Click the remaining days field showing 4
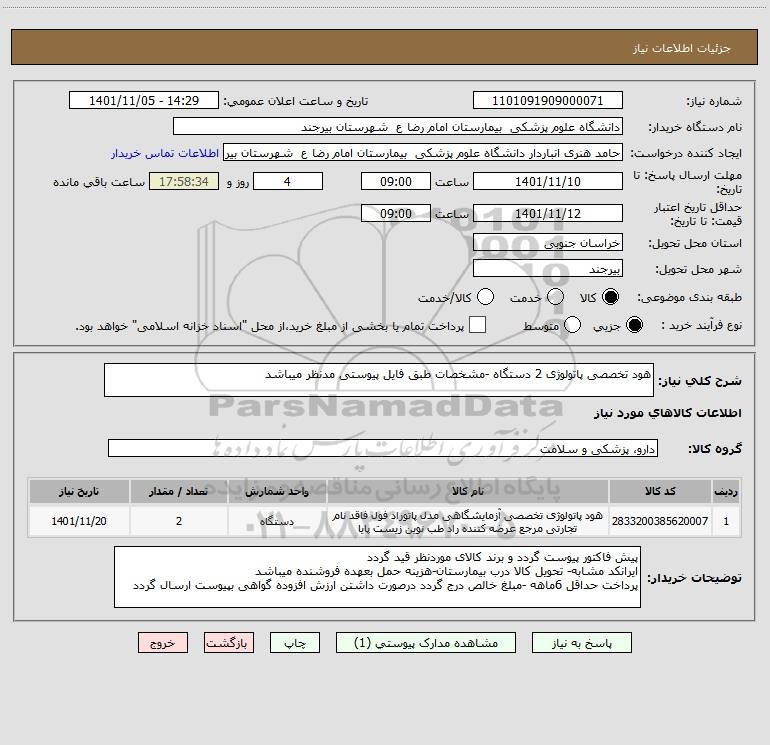Image resolution: width=770 pixels, height=745 pixels. click(x=288, y=181)
